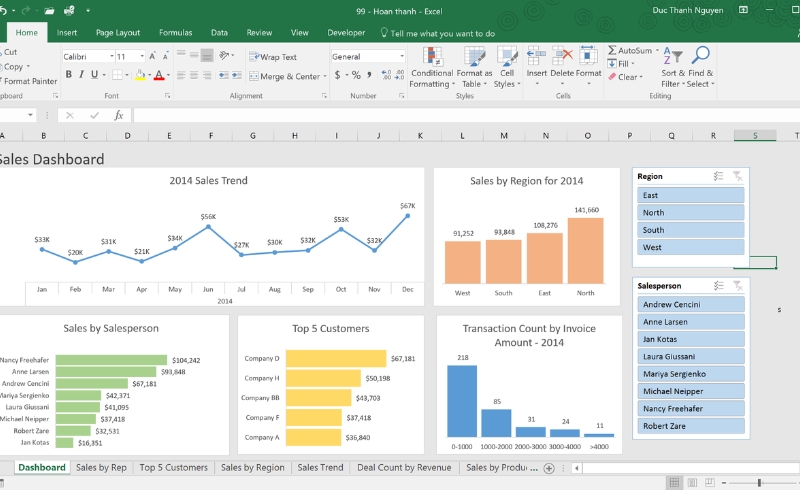Switch to Normal view
Viewport: 800px width, 490px height.
[674, 482]
